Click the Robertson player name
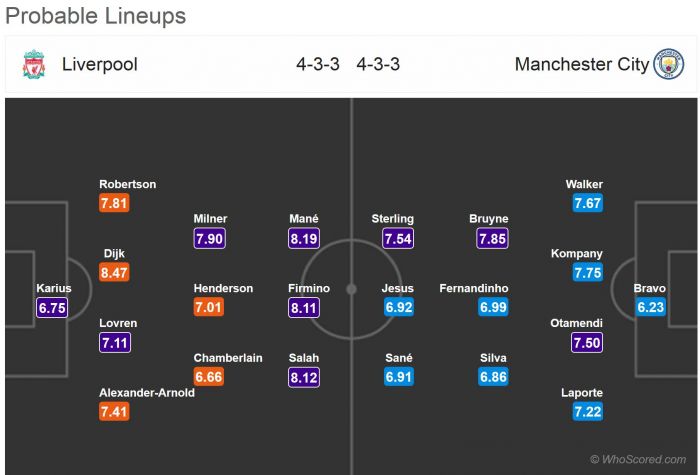 click(x=127, y=184)
